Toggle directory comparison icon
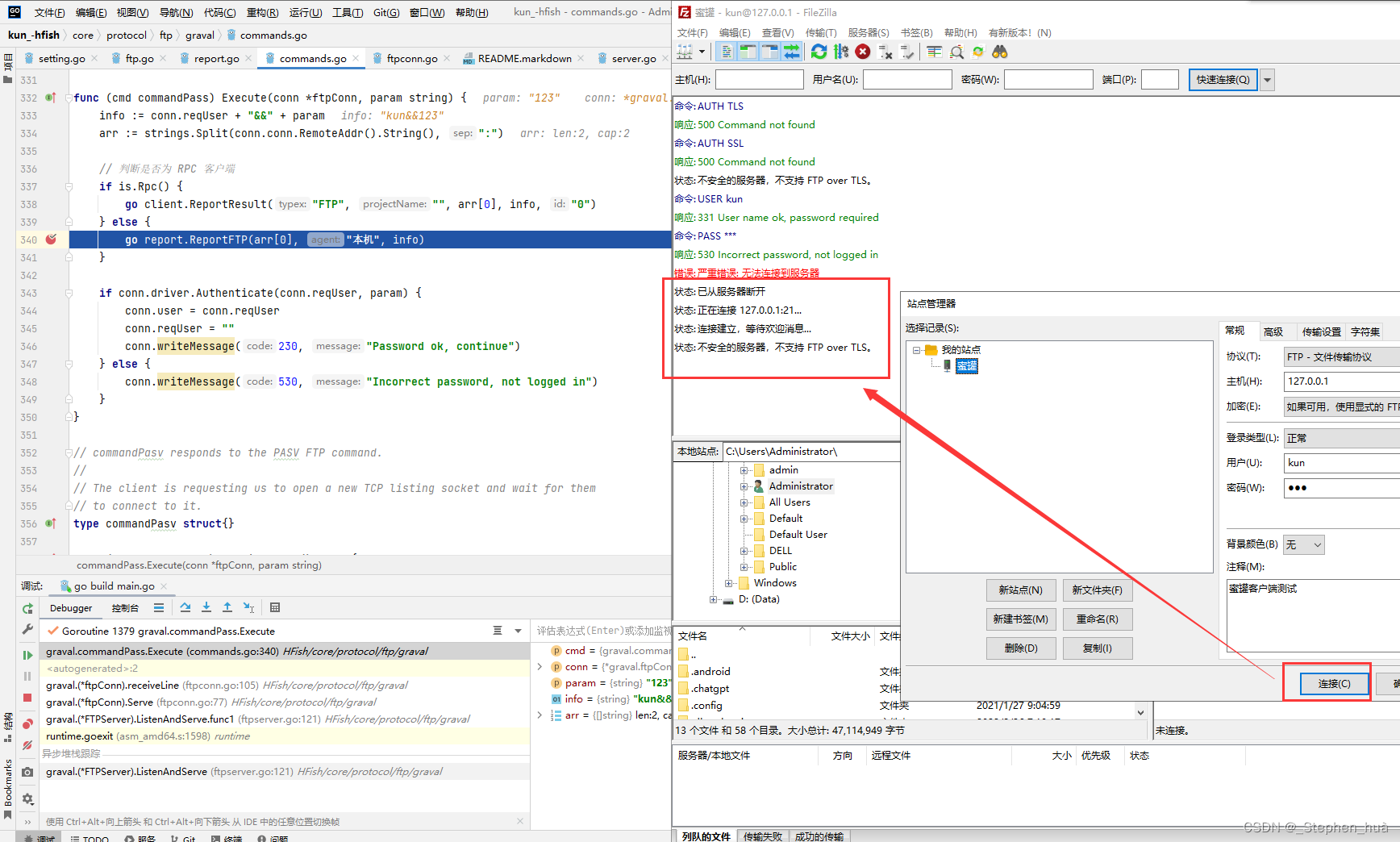The image size is (1400, 842). point(956,52)
